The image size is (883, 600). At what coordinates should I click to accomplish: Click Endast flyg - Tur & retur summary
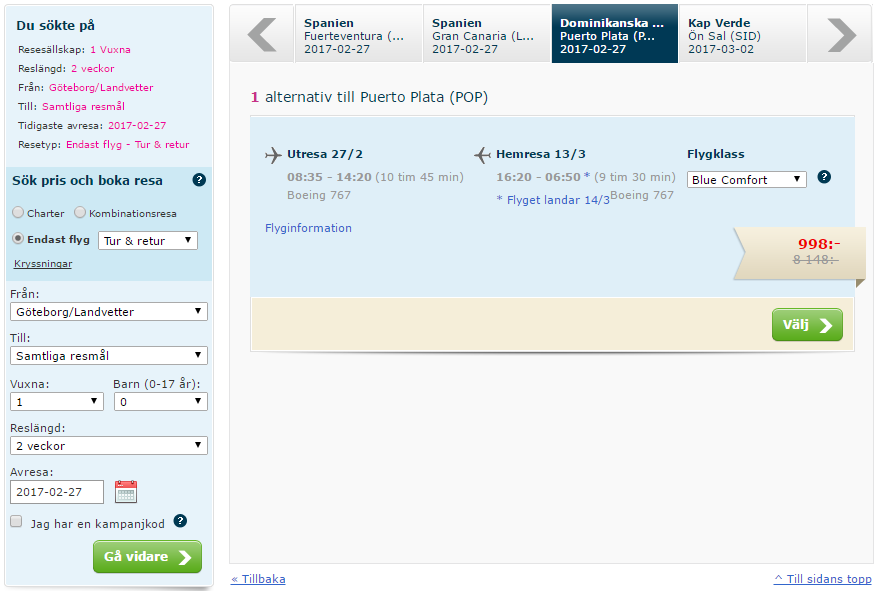pos(128,144)
